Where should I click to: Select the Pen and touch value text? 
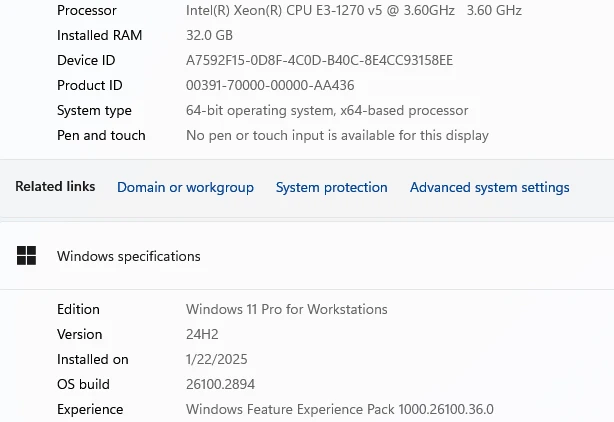click(337, 135)
